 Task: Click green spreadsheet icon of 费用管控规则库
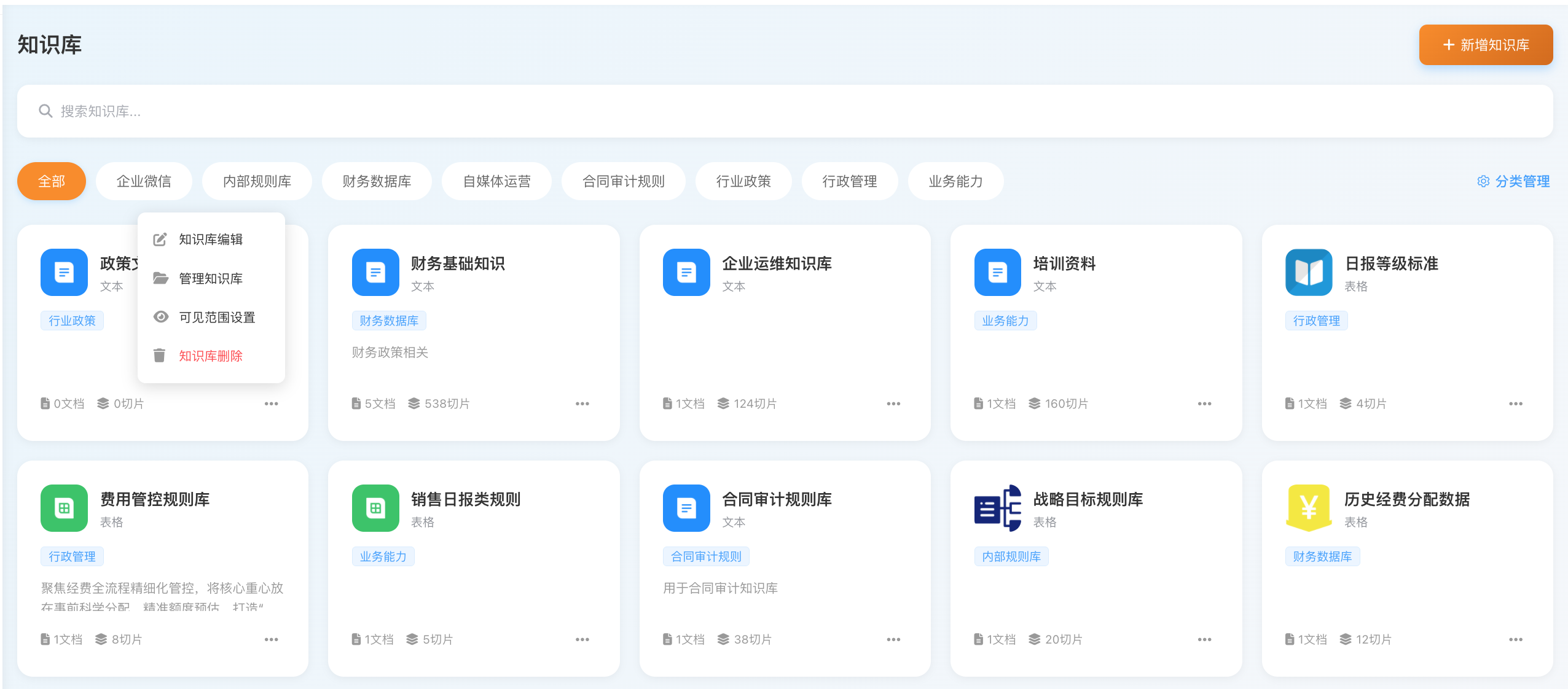(x=64, y=508)
